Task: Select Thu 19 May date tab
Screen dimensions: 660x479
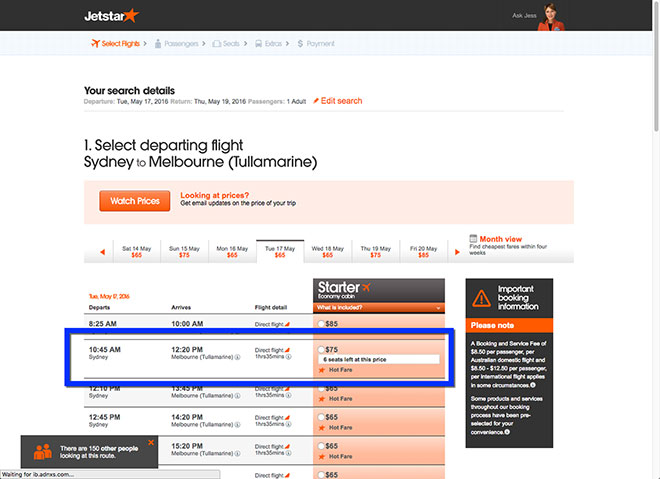Action: pyautogui.click(x=375, y=252)
